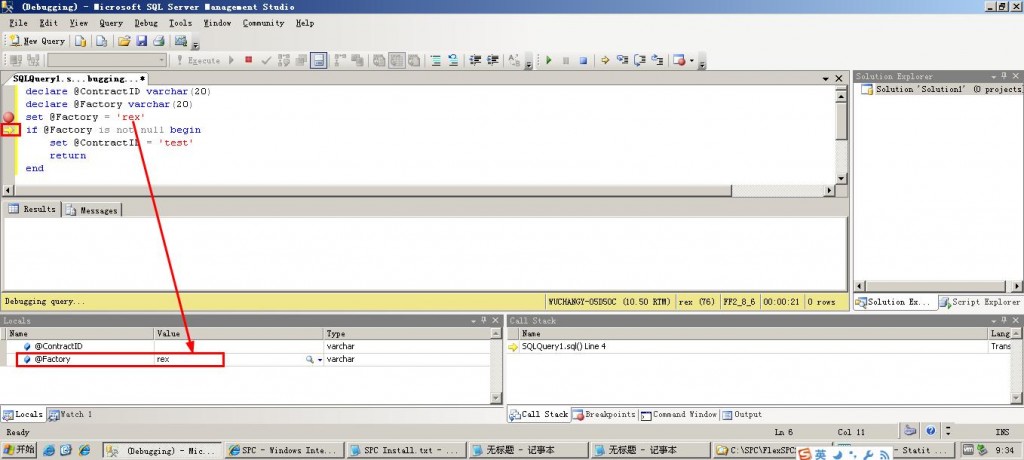Image resolution: width=1024 pixels, height=460 pixels.
Task: Open the Help menu
Action: point(304,23)
